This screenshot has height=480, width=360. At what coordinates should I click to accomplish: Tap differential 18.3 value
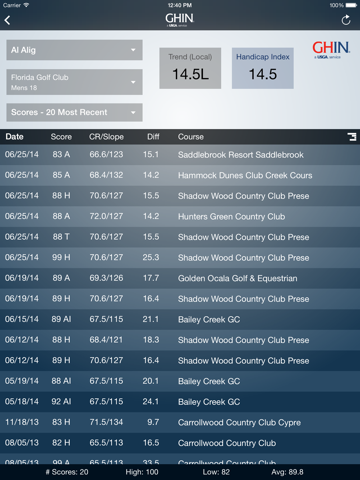pyautogui.click(x=151, y=340)
